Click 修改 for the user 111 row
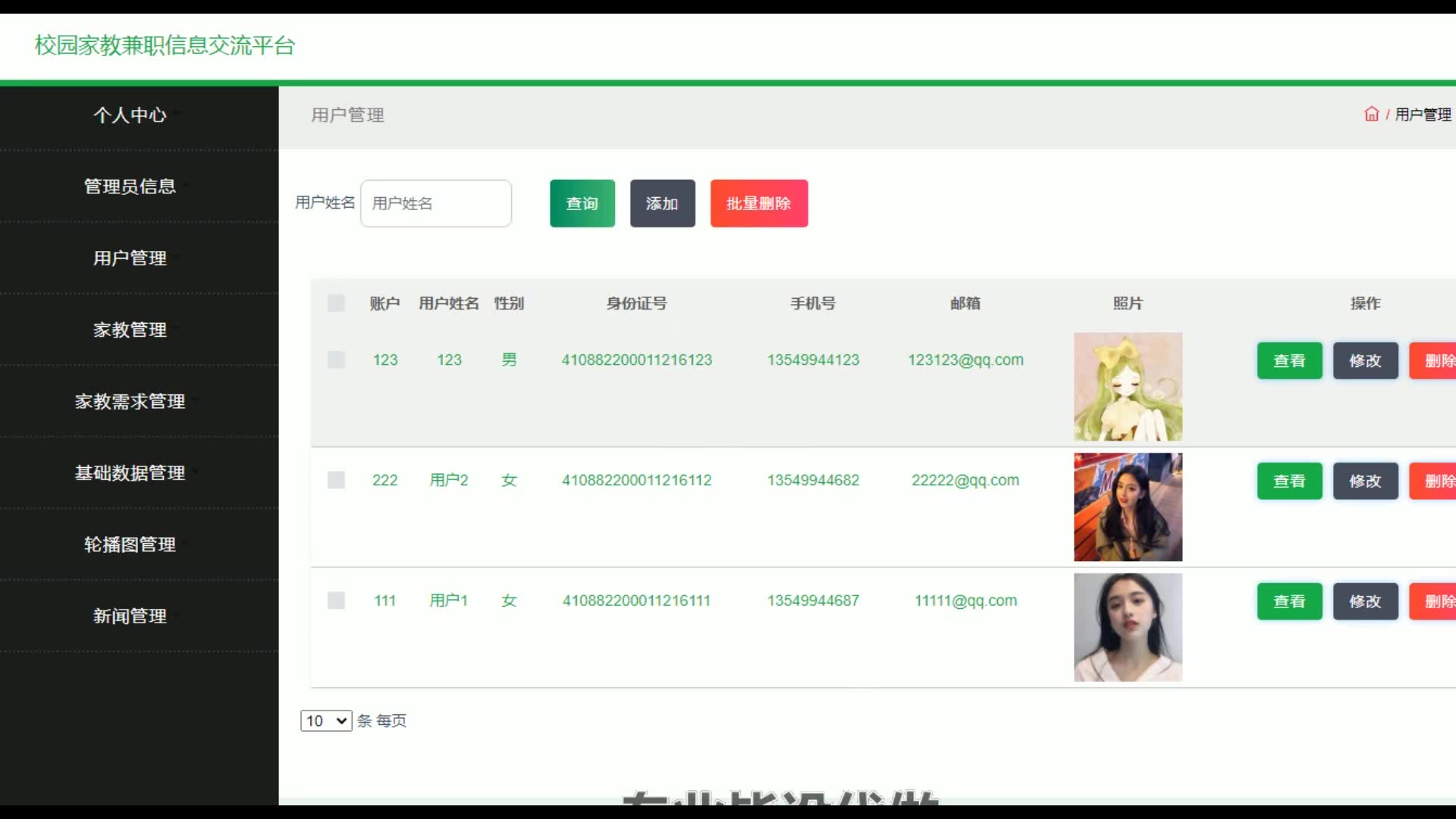 pyautogui.click(x=1365, y=601)
